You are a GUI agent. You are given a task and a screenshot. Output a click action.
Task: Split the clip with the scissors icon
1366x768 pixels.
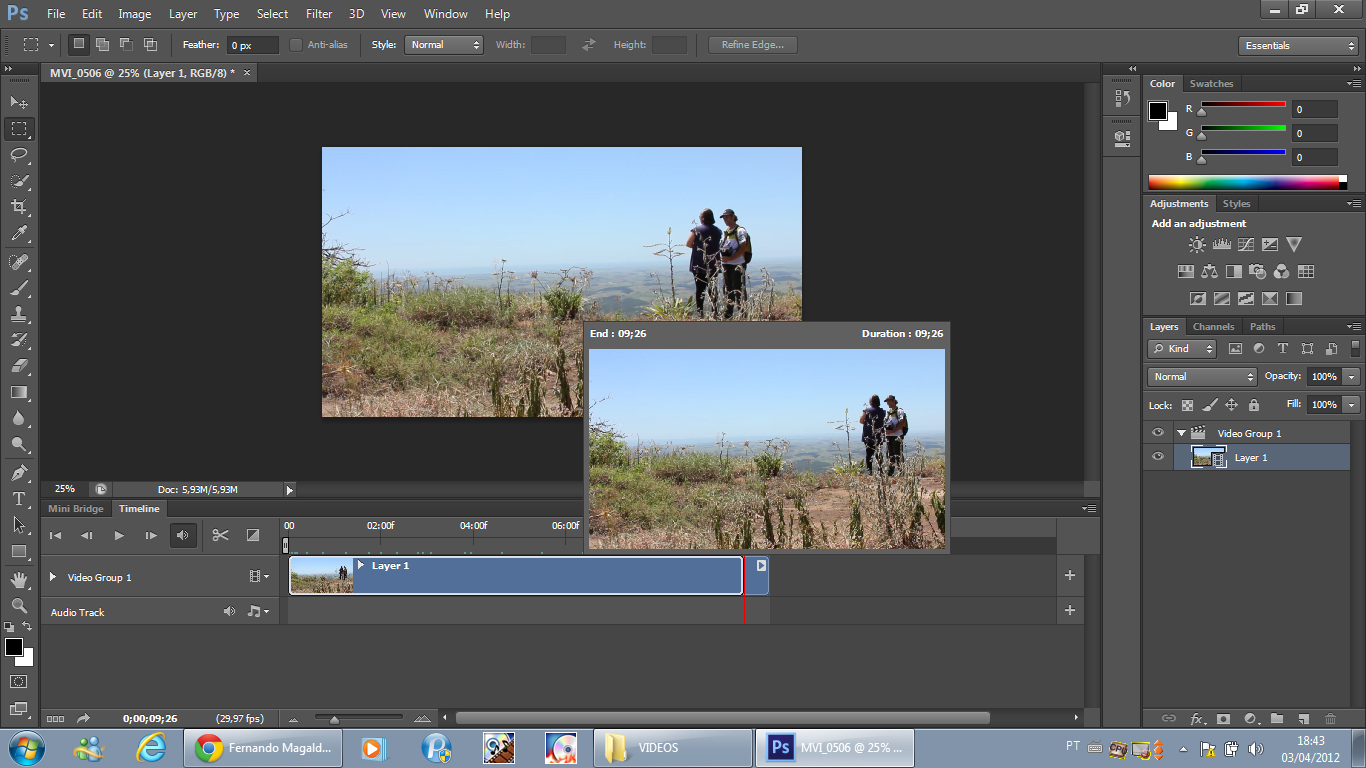pos(220,535)
